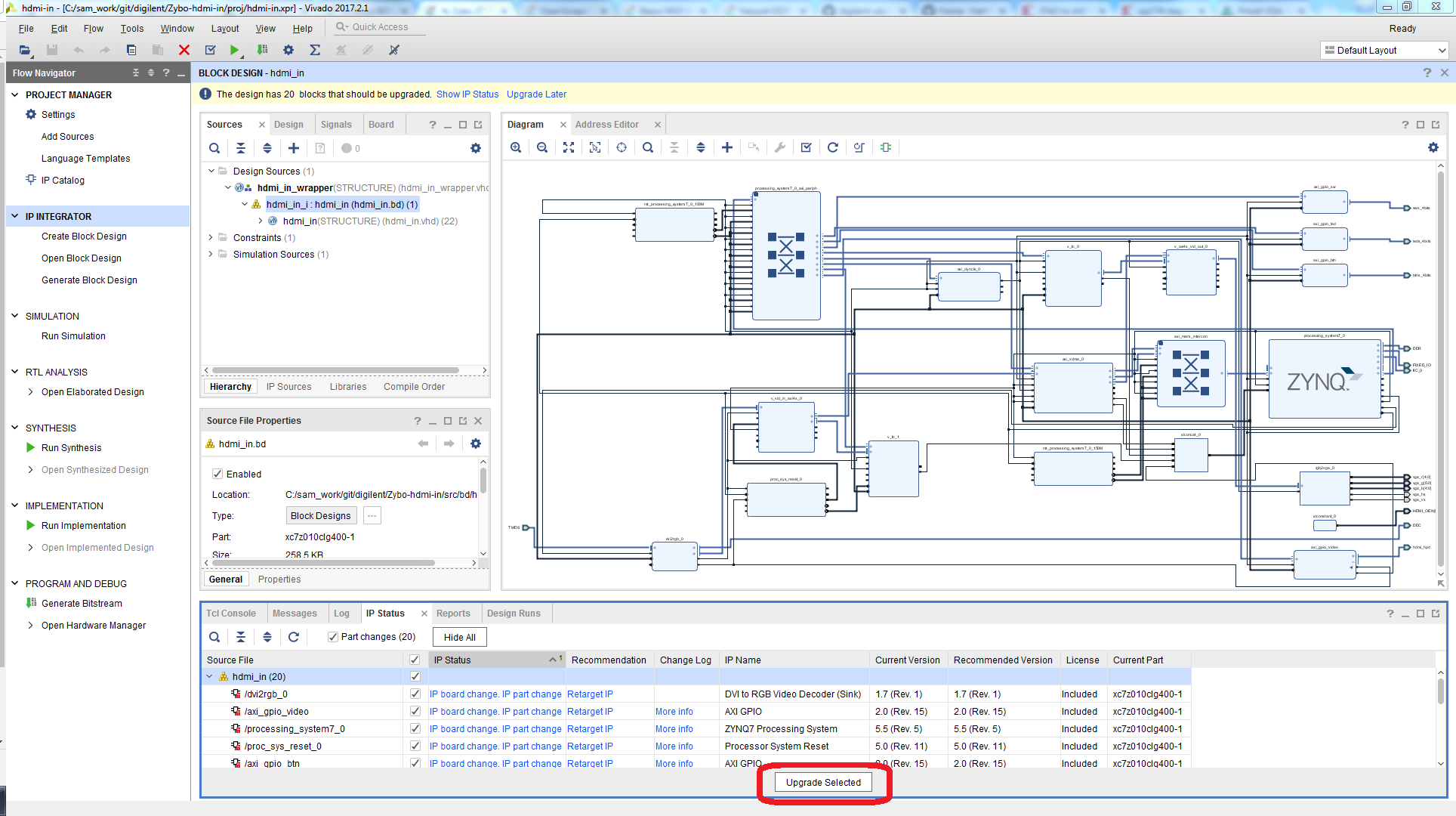Zoom in on the block diagram
This screenshot has height=816, width=1456.
pos(516,147)
